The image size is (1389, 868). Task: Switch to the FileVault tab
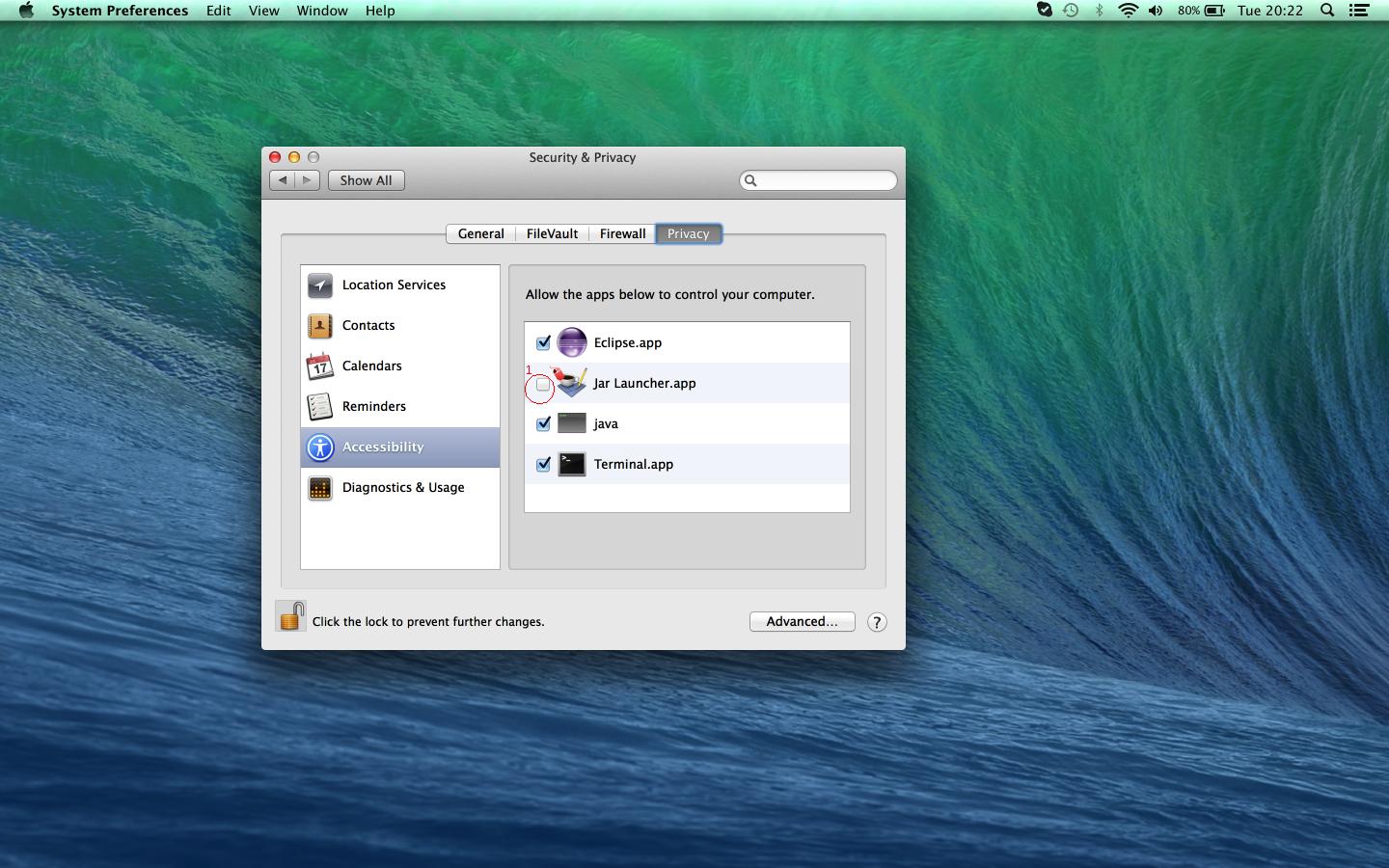(x=552, y=233)
